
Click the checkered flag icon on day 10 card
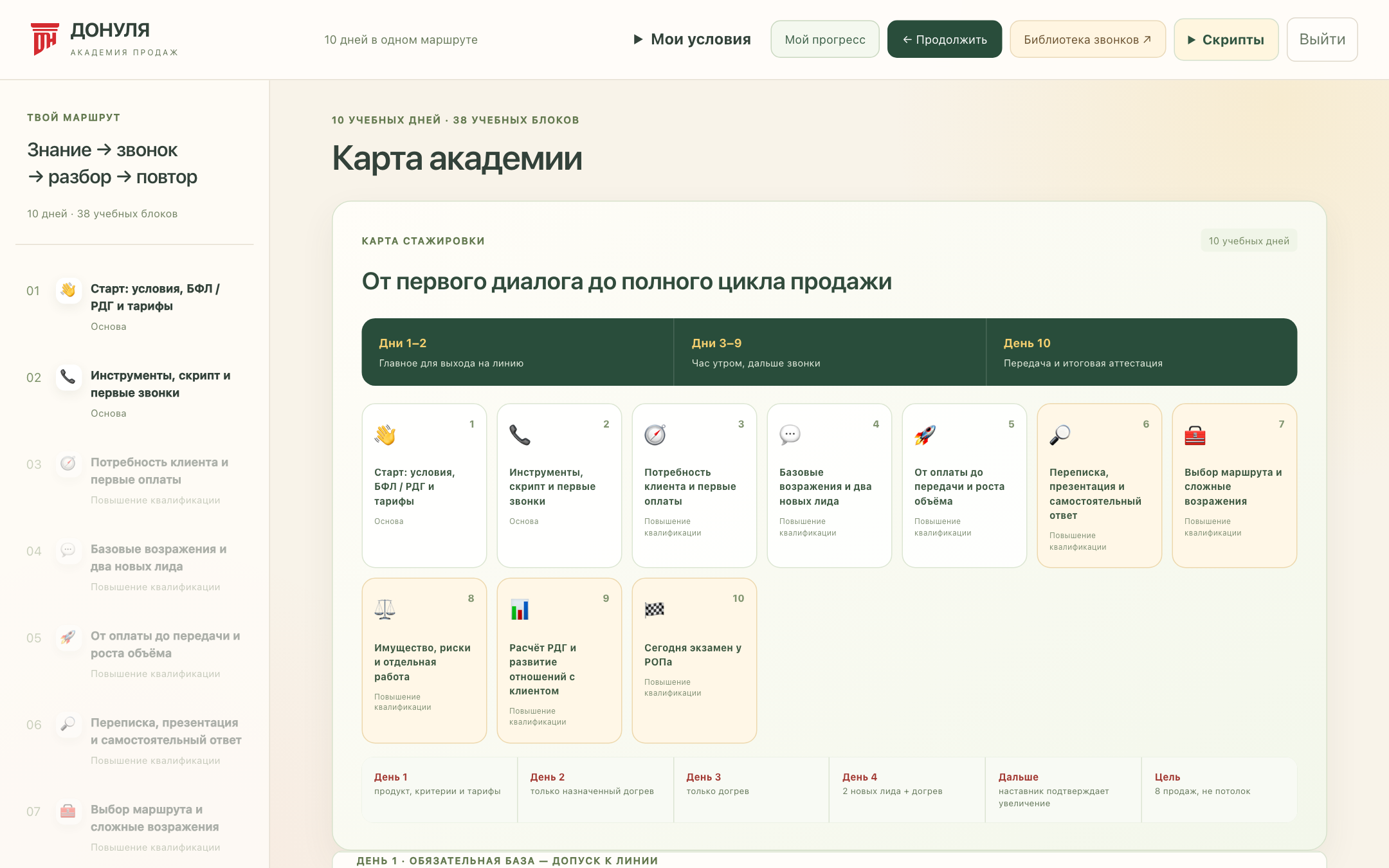[x=655, y=610]
